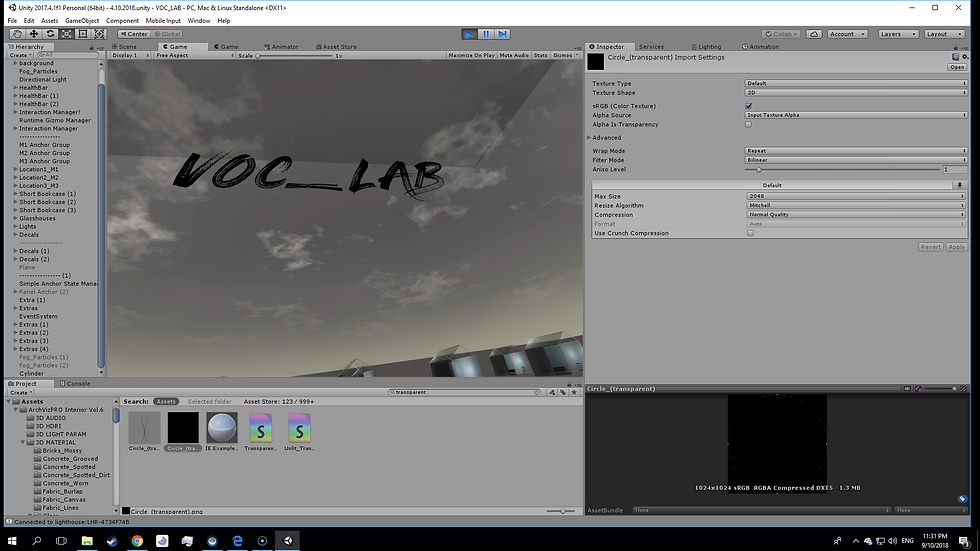Open the Cloud services icon

[814, 34]
